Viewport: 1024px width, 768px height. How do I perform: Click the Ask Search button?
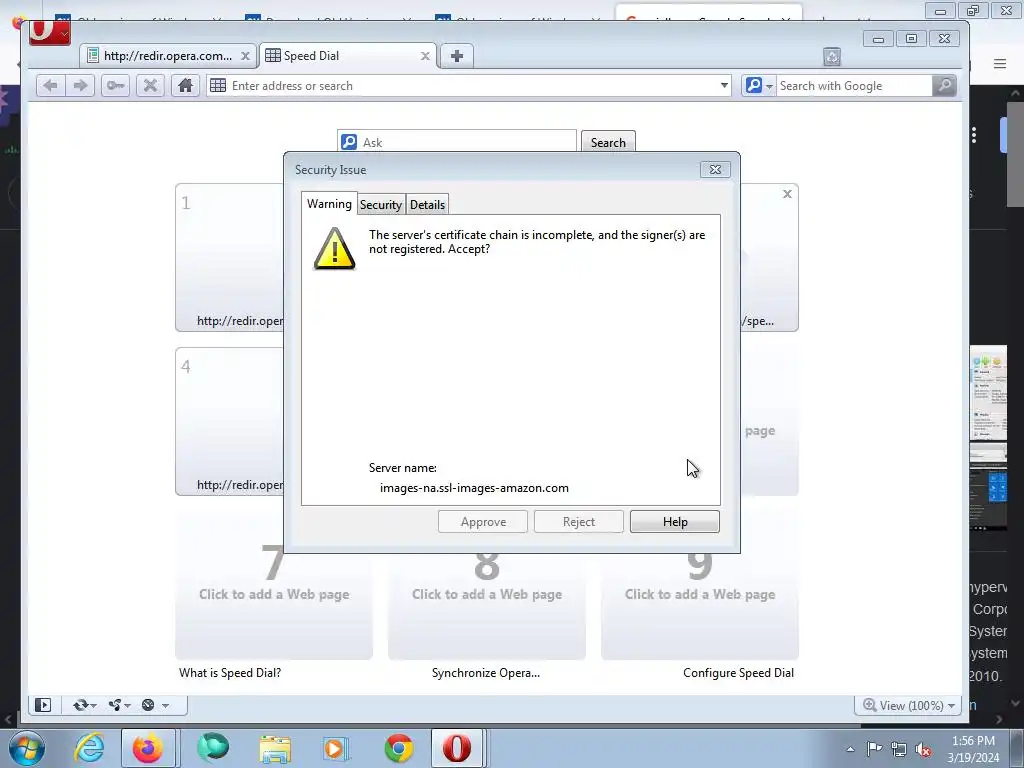[608, 142]
